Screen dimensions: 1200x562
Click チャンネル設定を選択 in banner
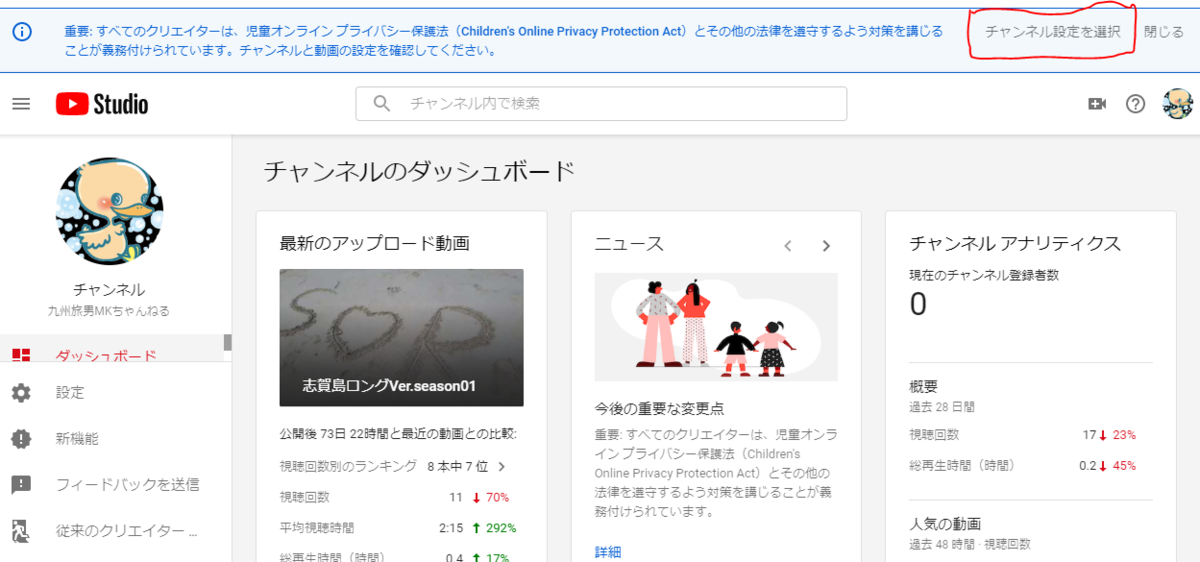[x=1052, y=32]
